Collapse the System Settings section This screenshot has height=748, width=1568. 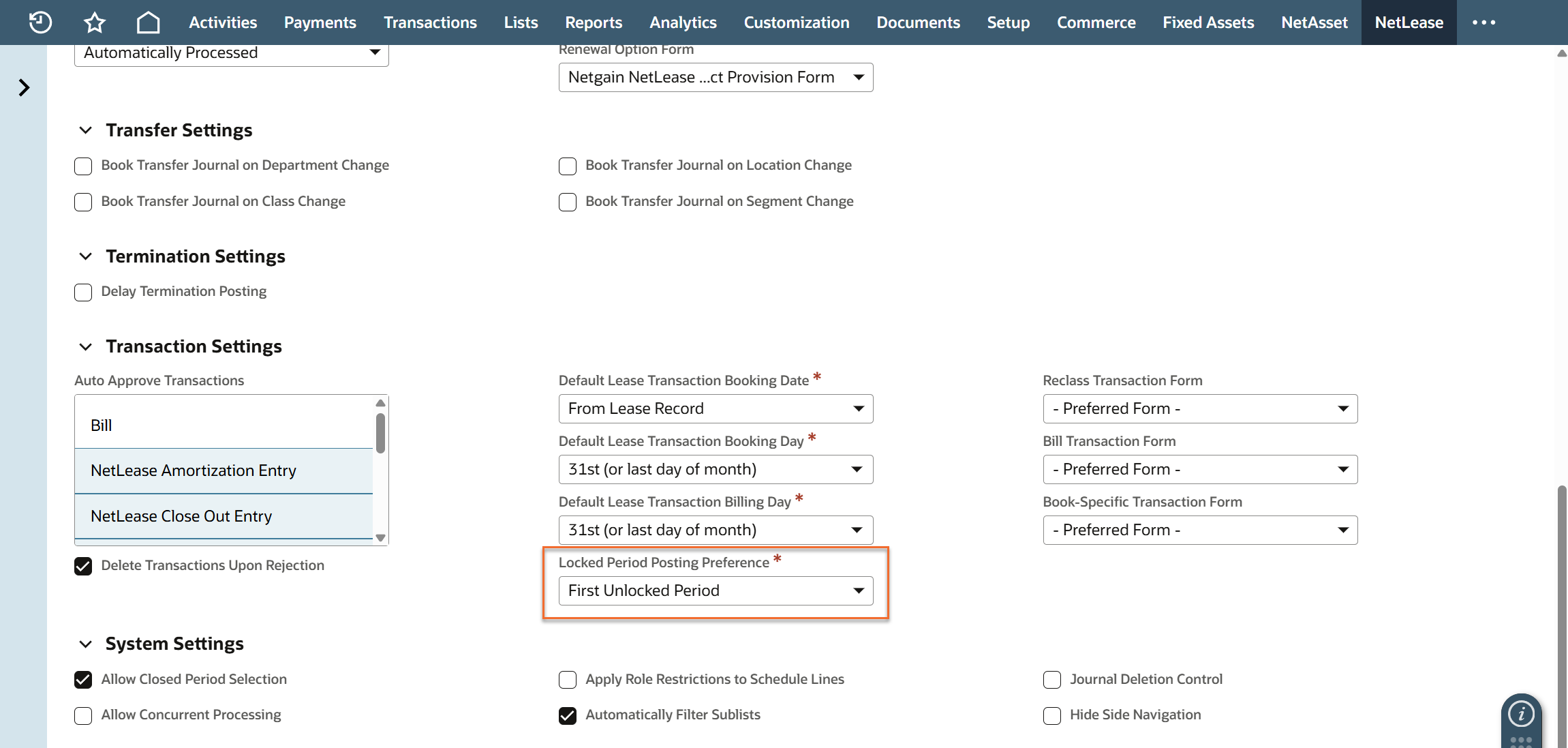tap(86, 644)
